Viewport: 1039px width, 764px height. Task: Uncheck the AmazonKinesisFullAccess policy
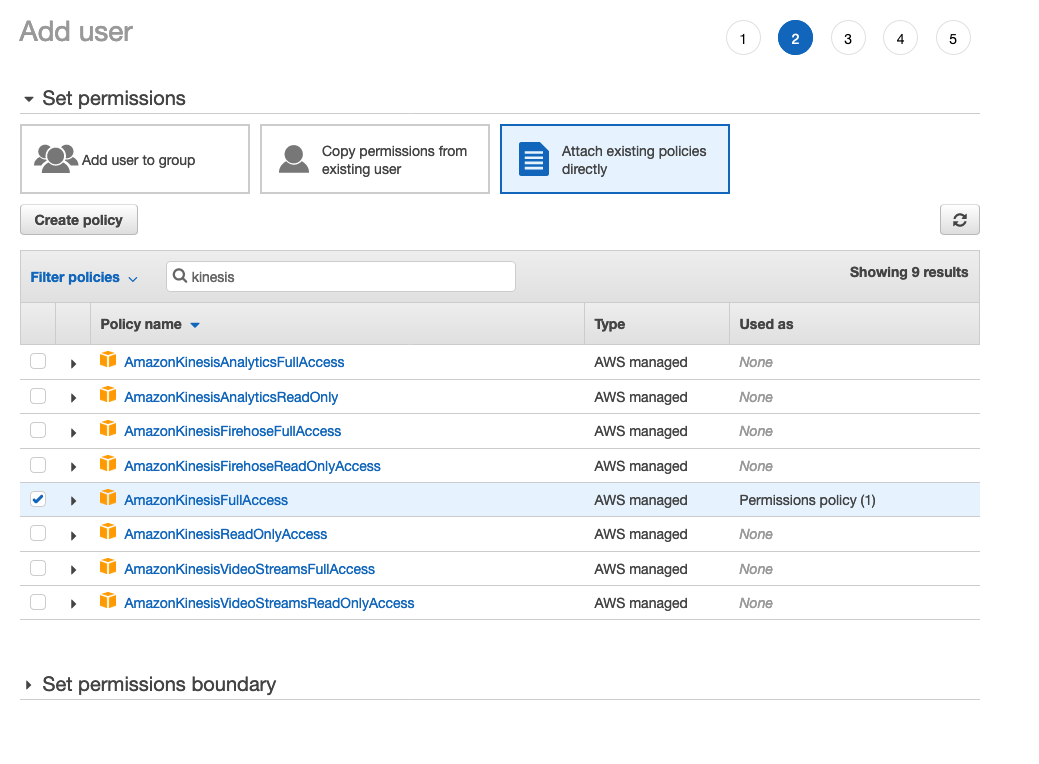pyautogui.click(x=37, y=498)
